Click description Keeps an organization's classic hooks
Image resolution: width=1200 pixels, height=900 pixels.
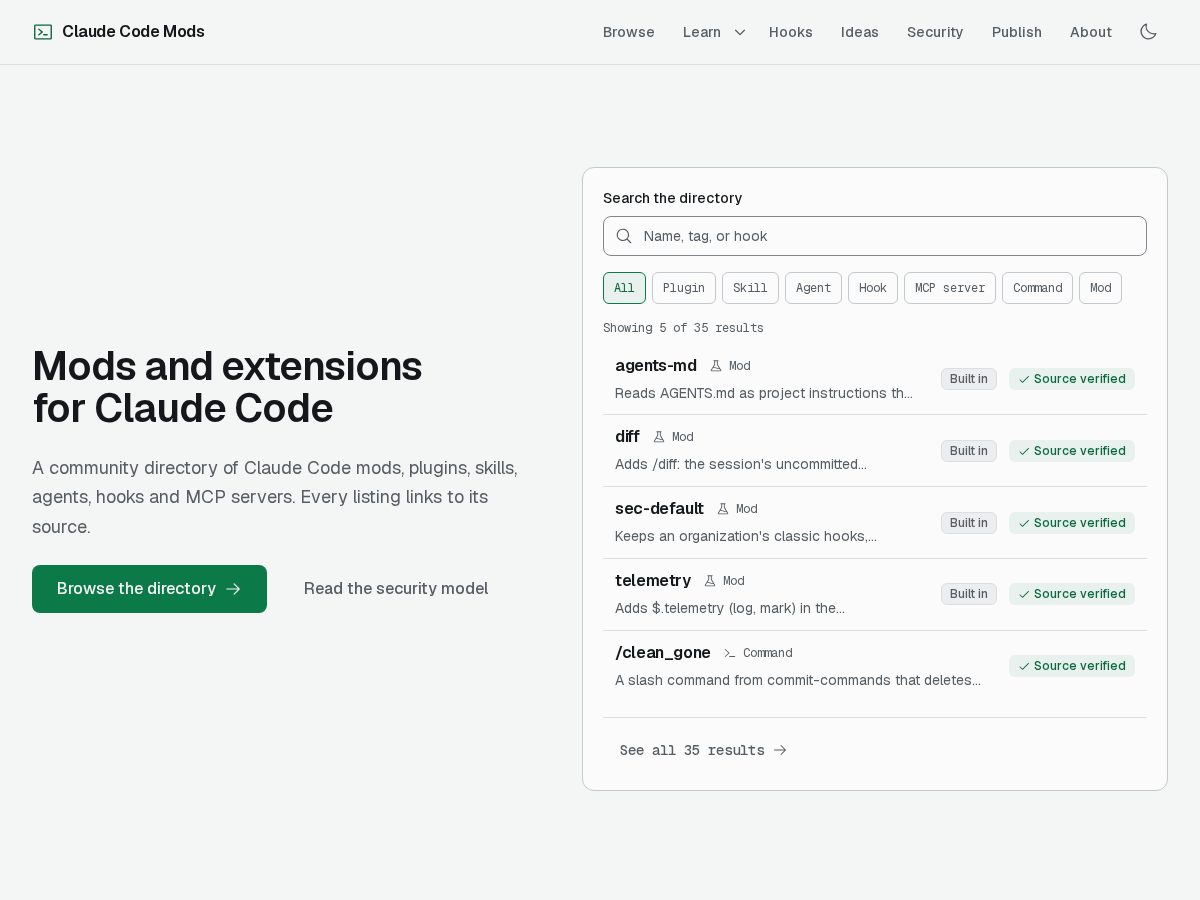click(746, 536)
